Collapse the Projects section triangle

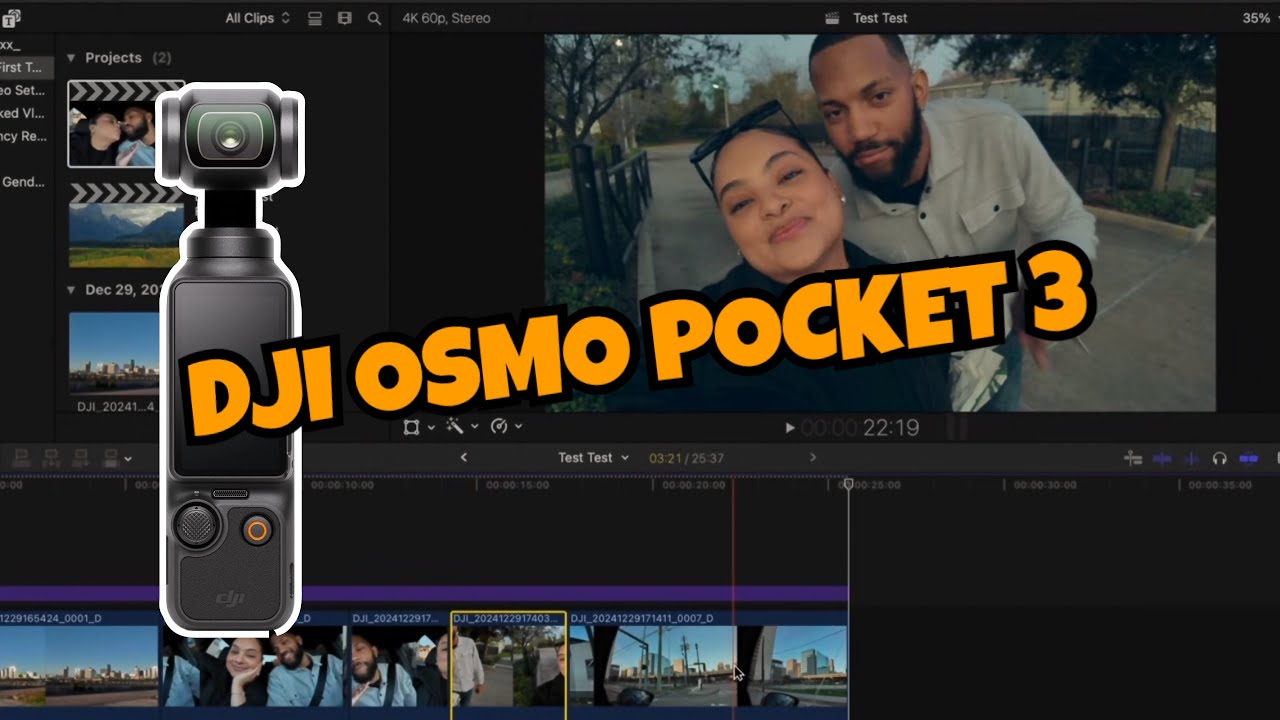click(x=71, y=58)
